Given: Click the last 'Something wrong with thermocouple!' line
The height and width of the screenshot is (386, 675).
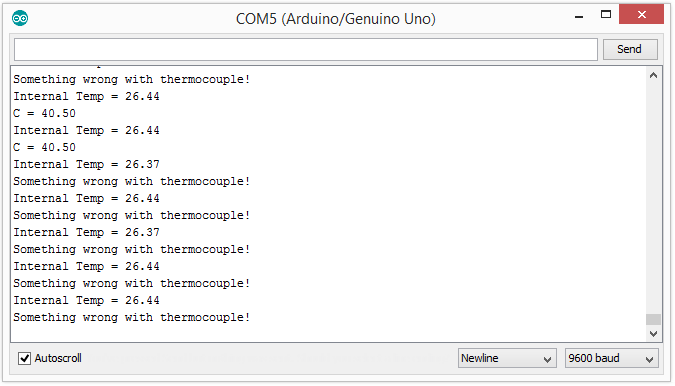Looking at the screenshot, I should pos(132,318).
